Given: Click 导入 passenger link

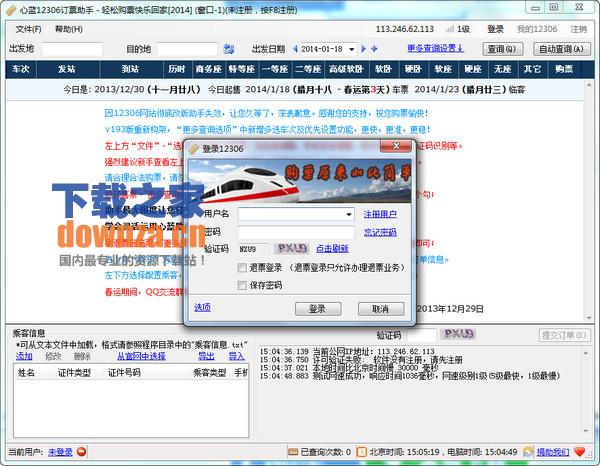Looking at the screenshot, I should click(236, 356).
